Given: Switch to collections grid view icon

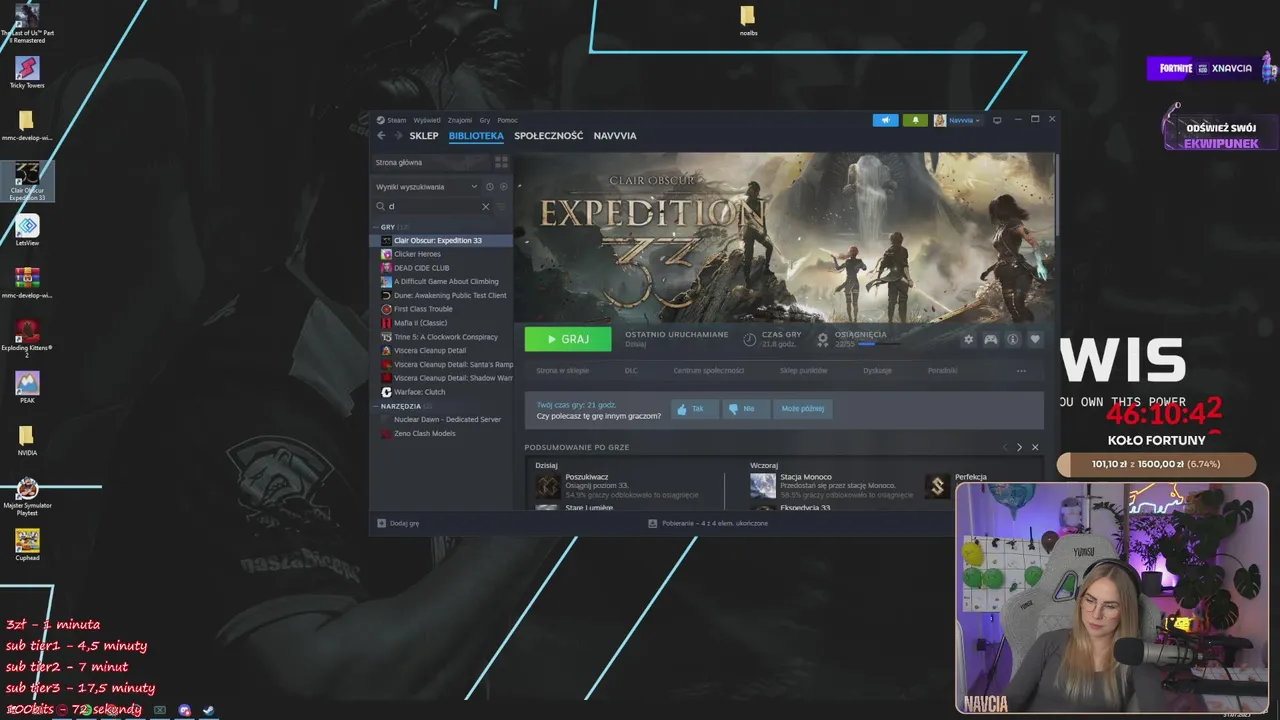Looking at the screenshot, I should click(501, 162).
